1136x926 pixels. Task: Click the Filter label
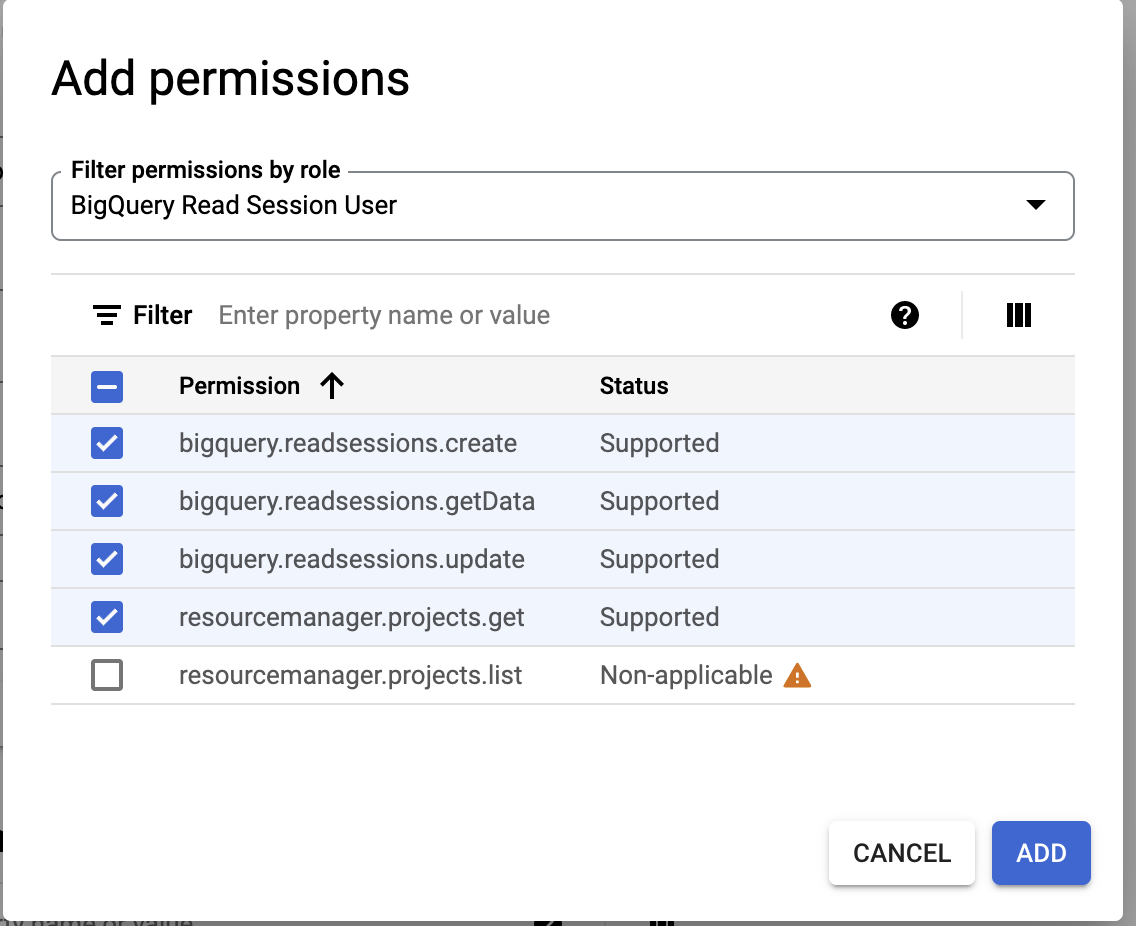162,315
